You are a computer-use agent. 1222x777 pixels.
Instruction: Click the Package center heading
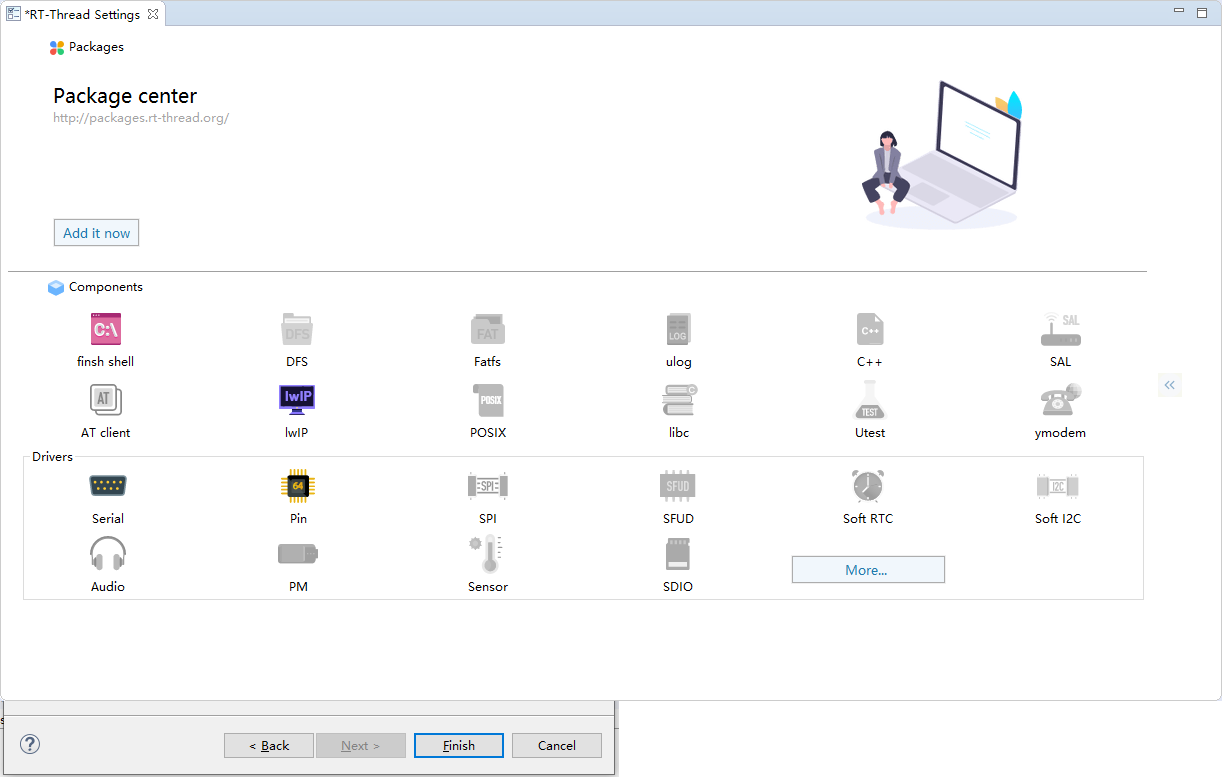tap(125, 96)
